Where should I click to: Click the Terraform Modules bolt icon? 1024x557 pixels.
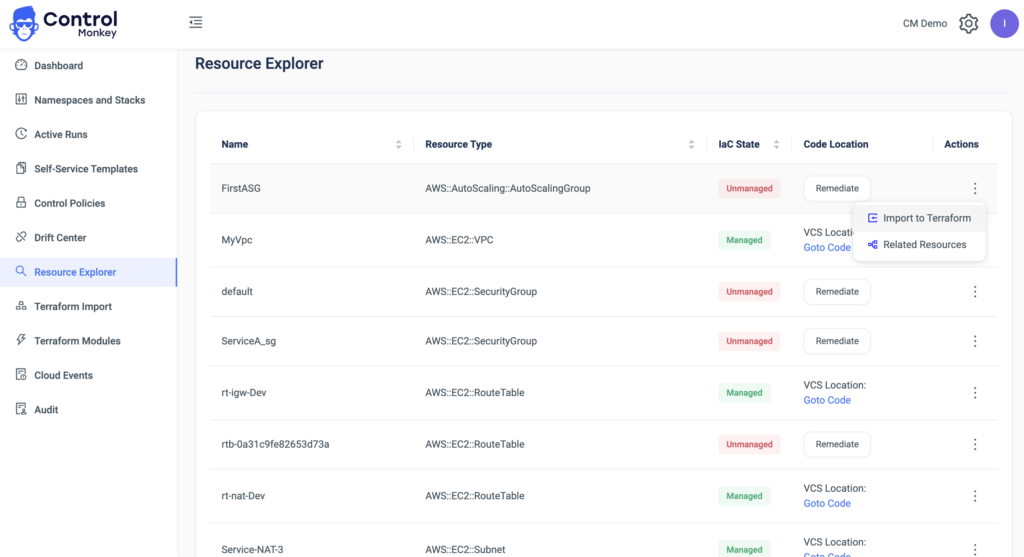pos(21,340)
